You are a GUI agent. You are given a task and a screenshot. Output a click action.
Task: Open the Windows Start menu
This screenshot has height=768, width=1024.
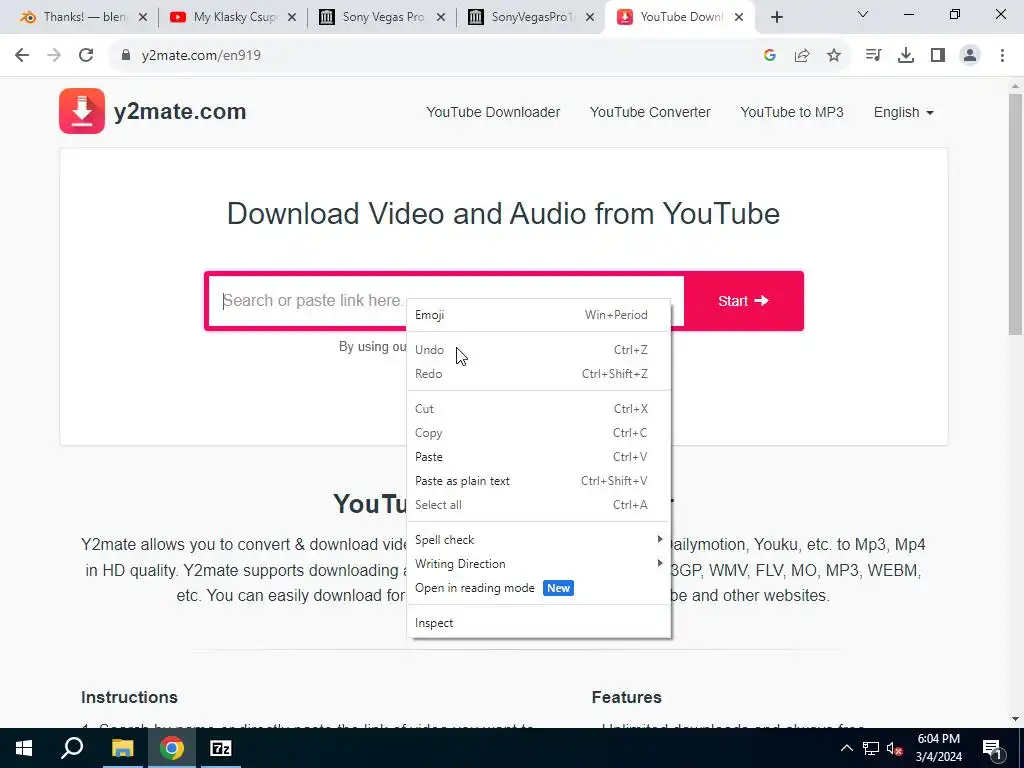(x=24, y=748)
